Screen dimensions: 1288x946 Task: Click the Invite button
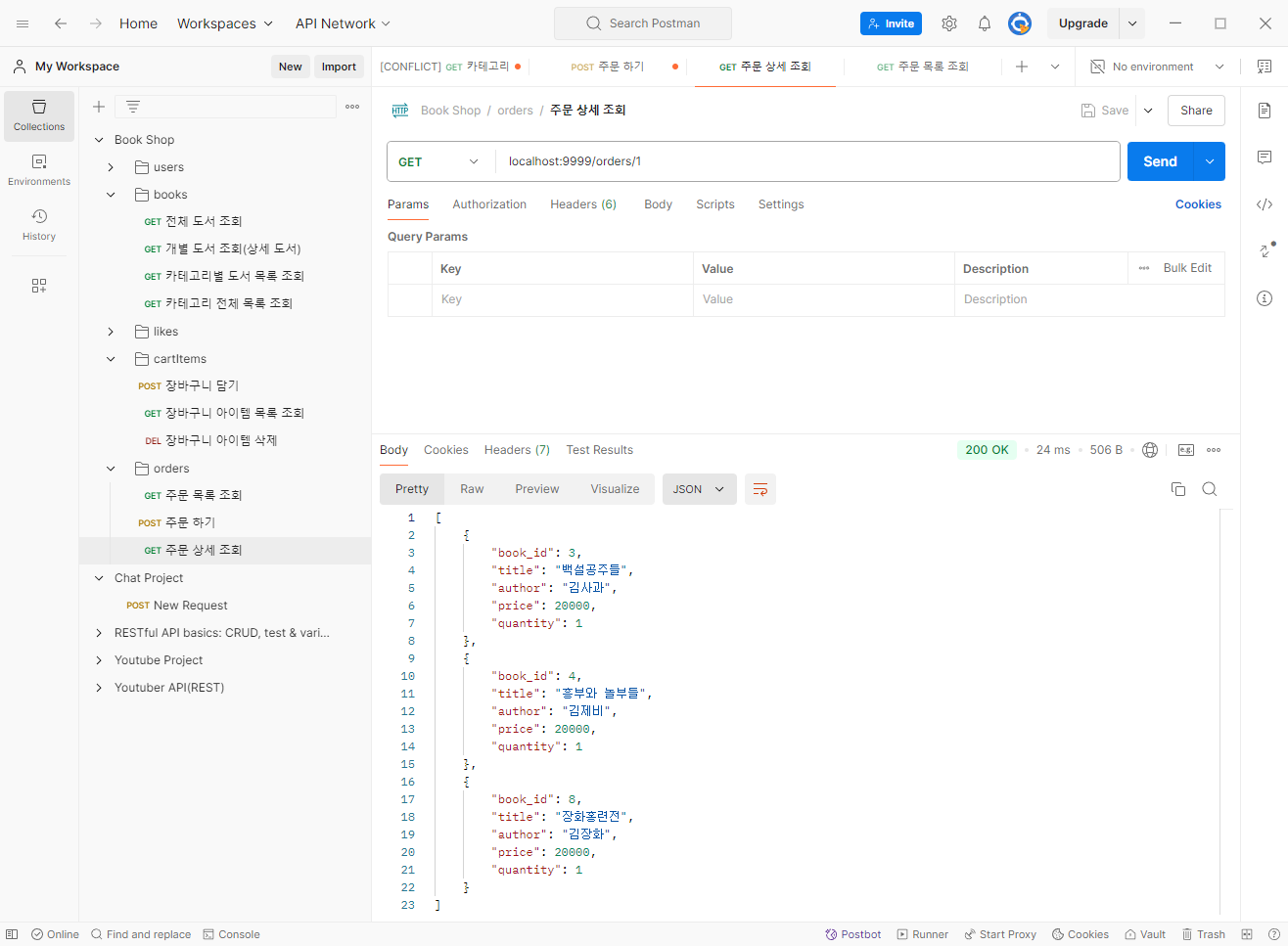point(891,23)
